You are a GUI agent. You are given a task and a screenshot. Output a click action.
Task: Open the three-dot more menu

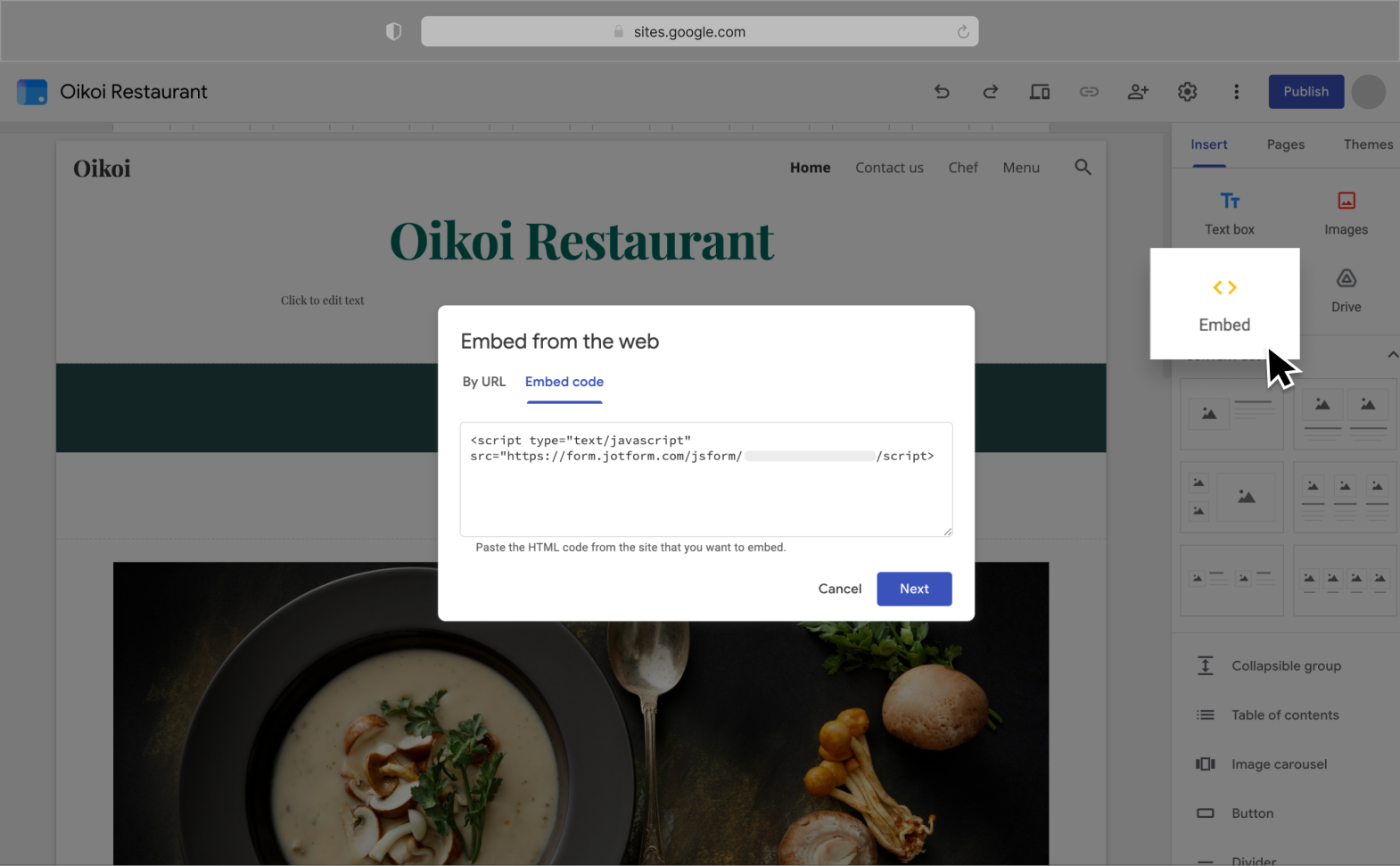(x=1236, y=92)
